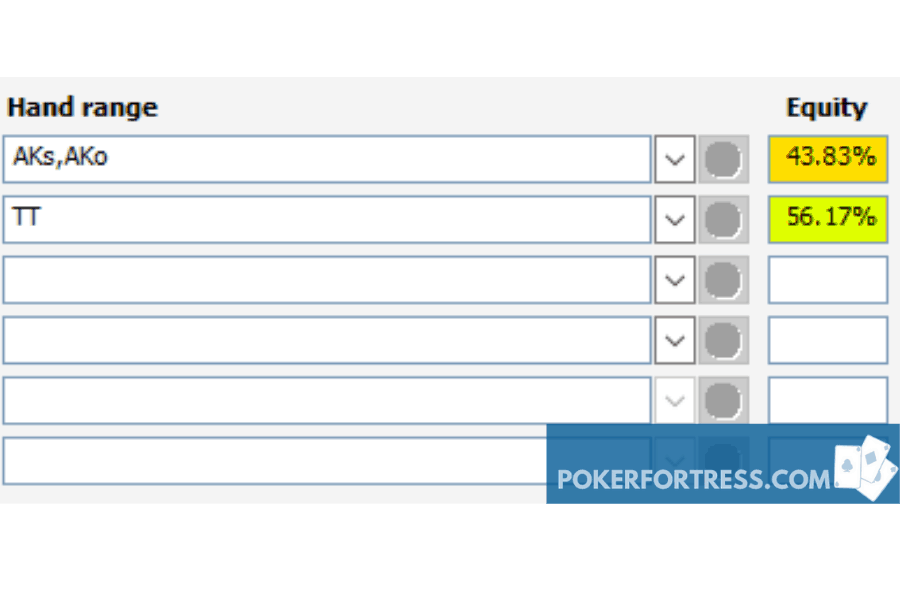This screenshot has width=900, height=600.
Task: Click the gray circle button in fifth row
Action: [723, 400]
